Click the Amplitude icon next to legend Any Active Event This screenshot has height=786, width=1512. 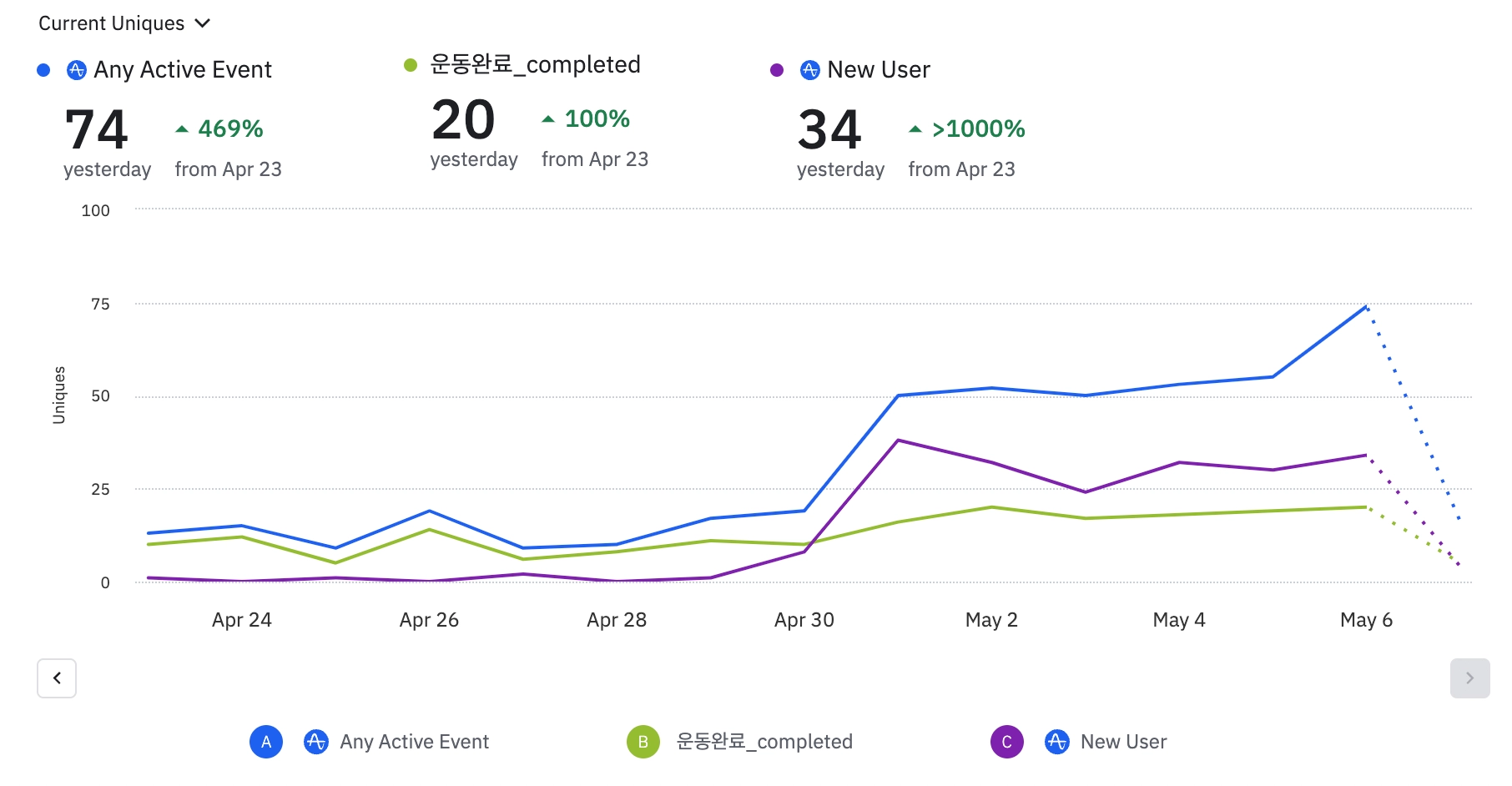point(316,742)
